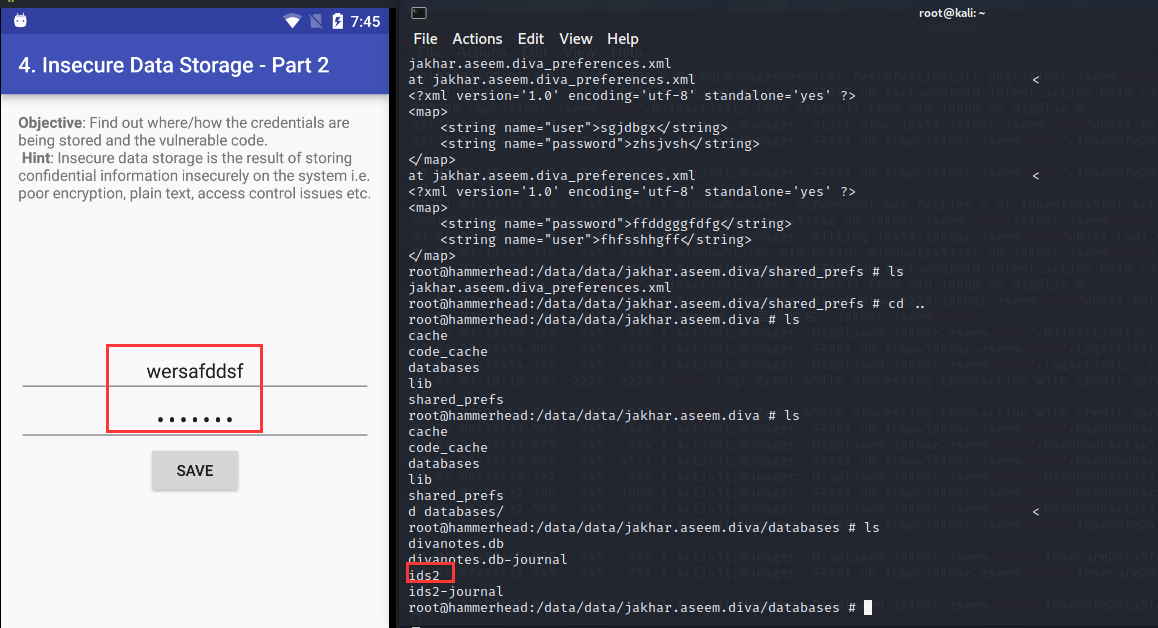The width and height of the screenshot is (1158, 628).
Task: Click the Android debug icon in status bar
Action: (21, 20)
